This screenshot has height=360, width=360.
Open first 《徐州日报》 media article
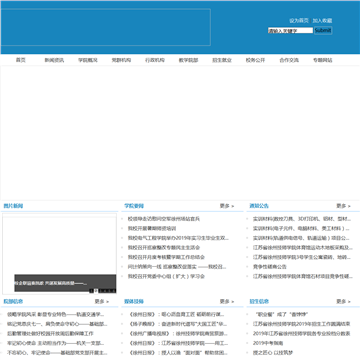[176, 314]
